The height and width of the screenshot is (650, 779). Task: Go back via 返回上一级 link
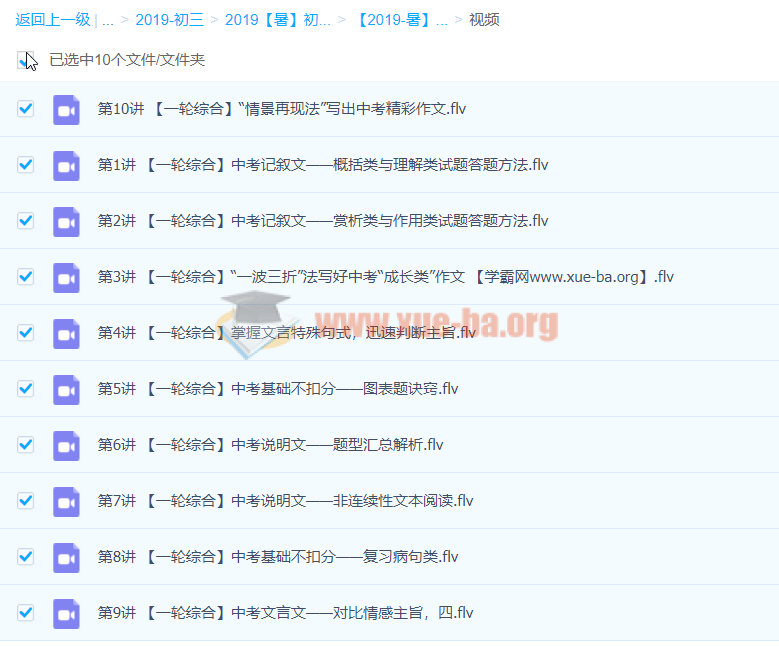[52, 20]
